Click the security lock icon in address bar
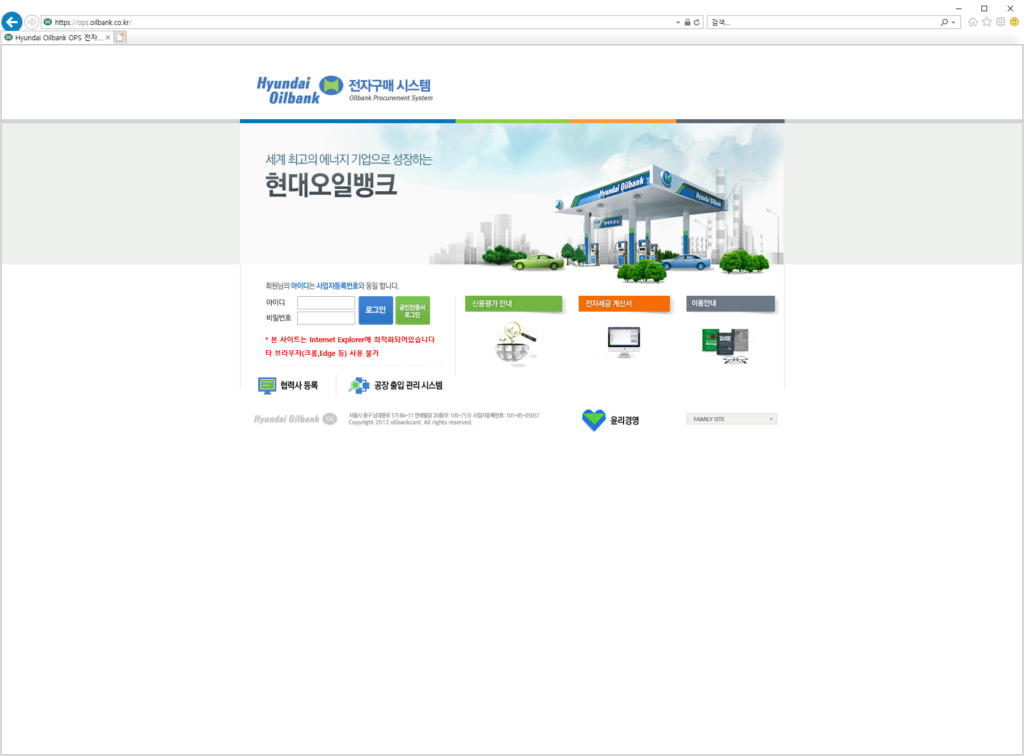 coord(687,22)
